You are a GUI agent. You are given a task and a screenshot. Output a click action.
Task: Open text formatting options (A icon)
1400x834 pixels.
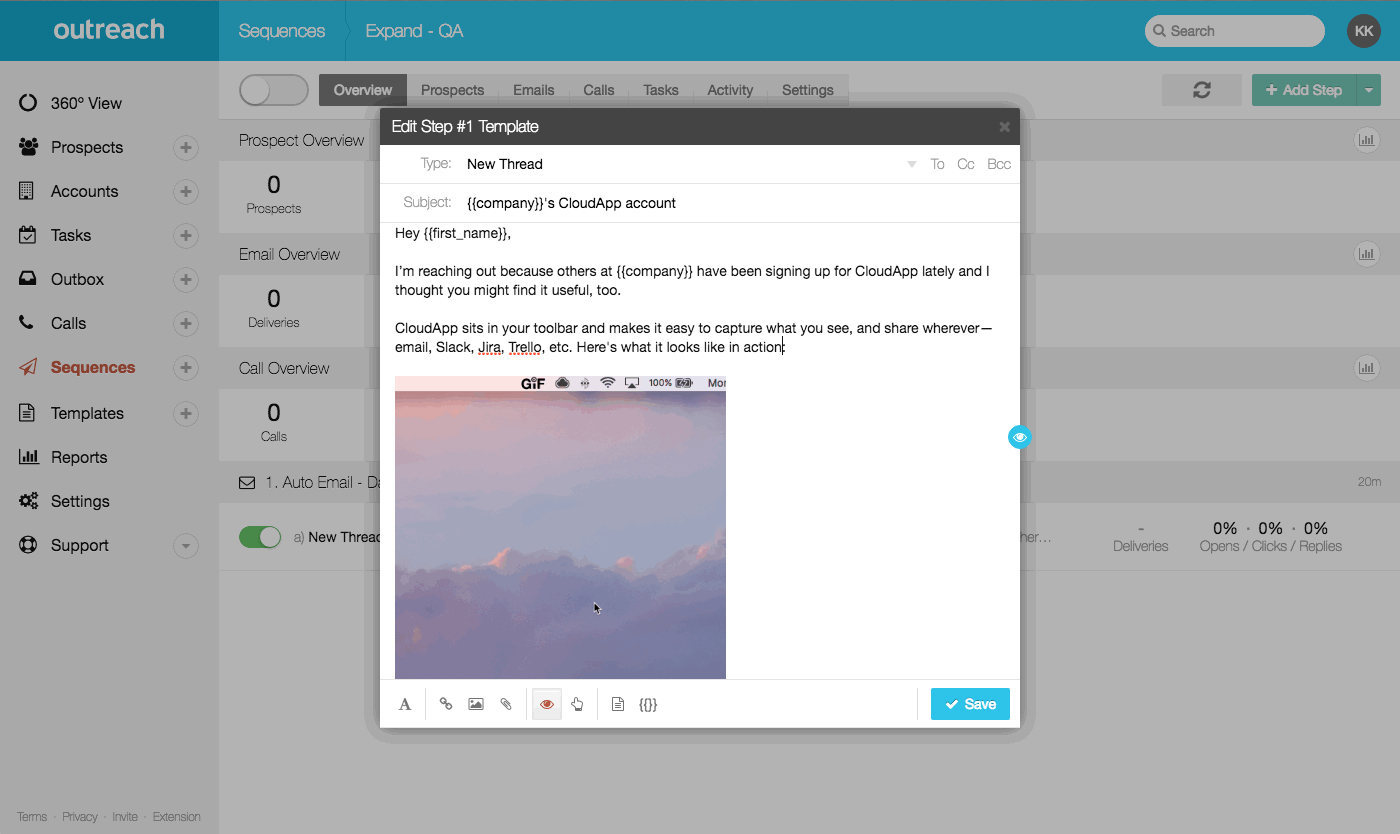click(405, 704)
